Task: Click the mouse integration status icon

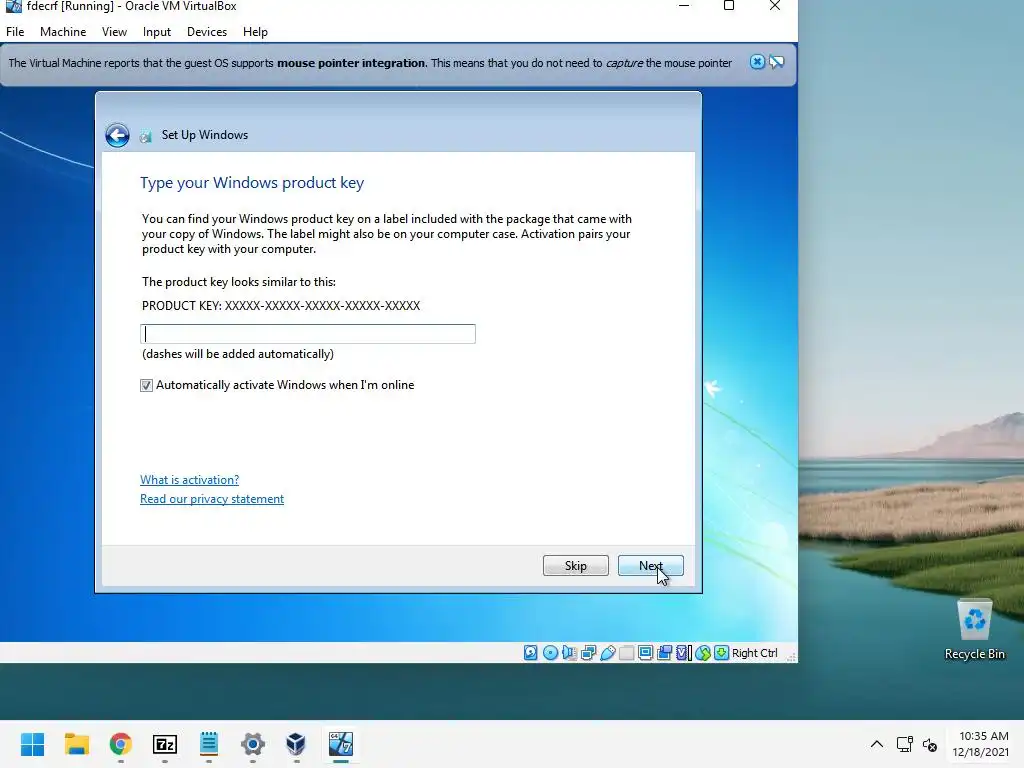Action: coord(703,652)
